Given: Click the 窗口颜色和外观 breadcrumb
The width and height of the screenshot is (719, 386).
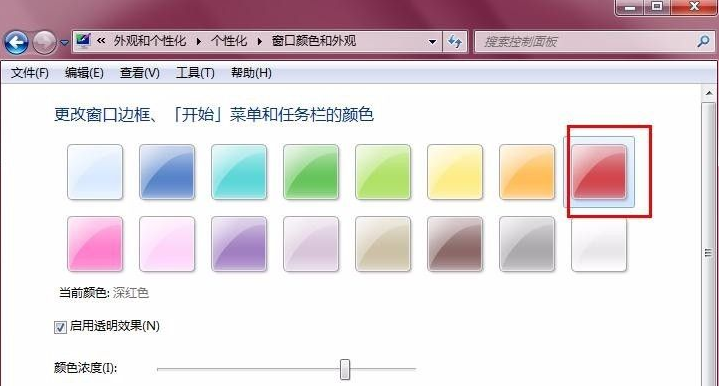Looking at the screenshot, I should (x=314, y=41).
